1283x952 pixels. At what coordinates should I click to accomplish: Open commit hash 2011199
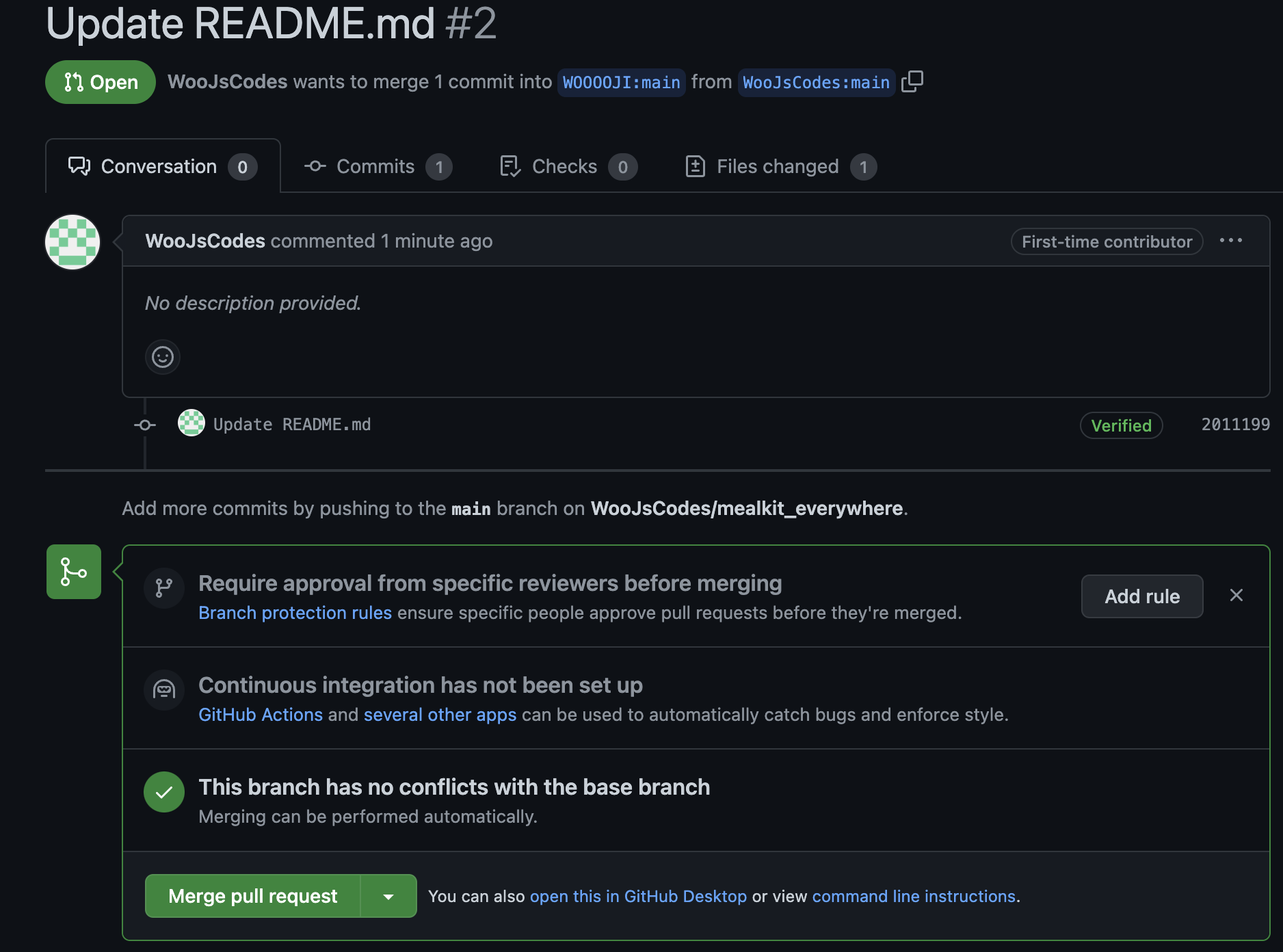click(1235, 425)
